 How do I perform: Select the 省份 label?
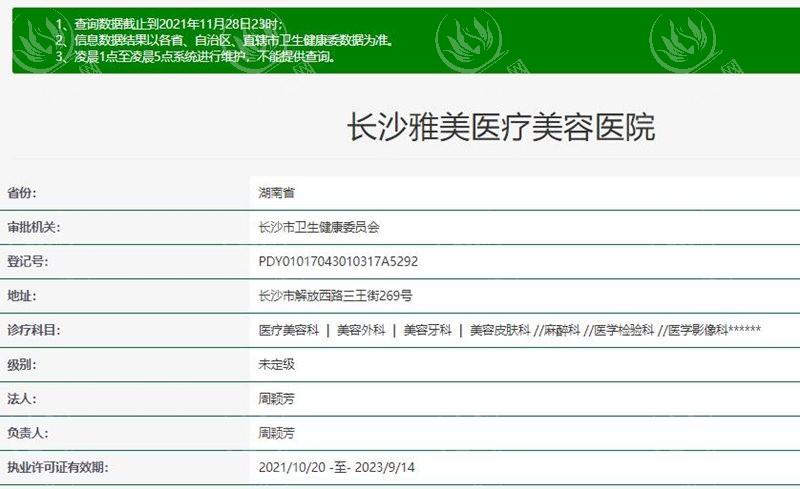[x=21, y=193]
